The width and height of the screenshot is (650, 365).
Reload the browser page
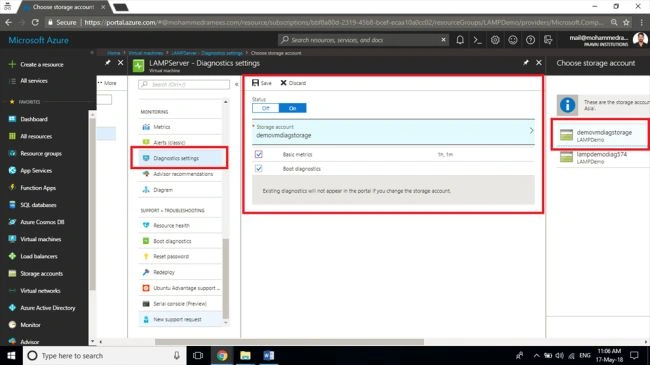35,22
